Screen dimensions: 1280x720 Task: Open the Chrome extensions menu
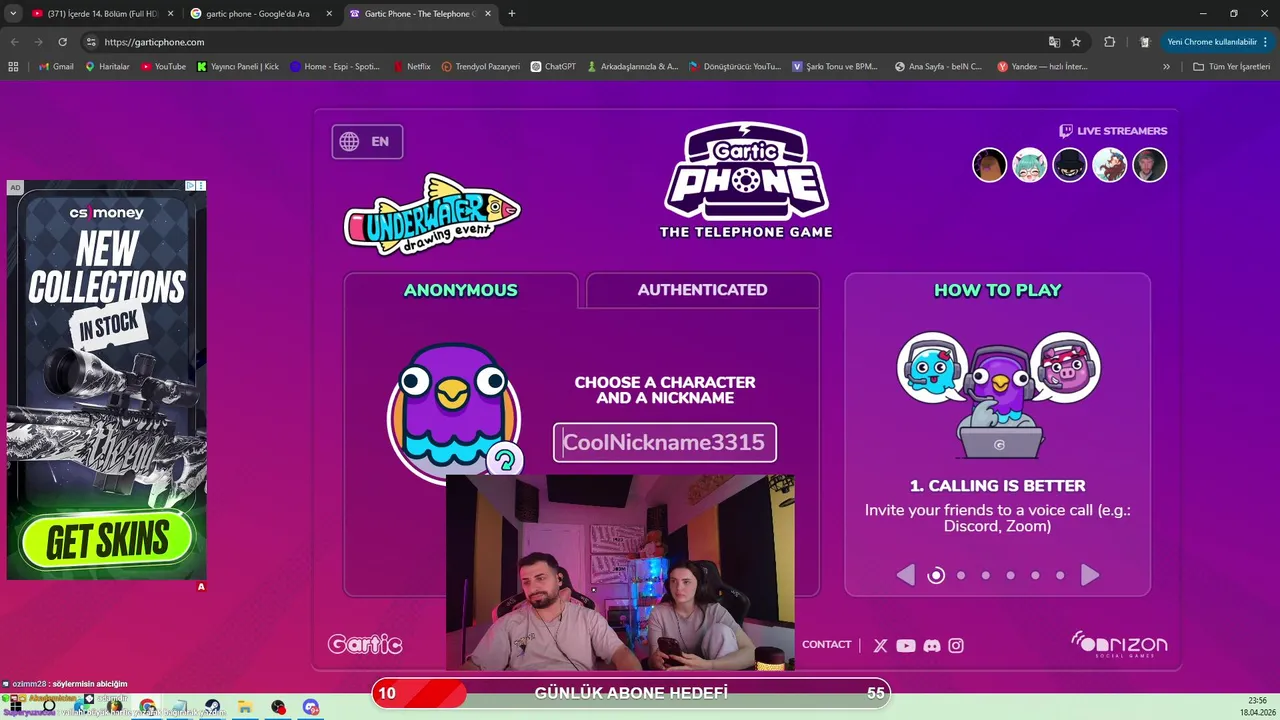click(x=1110, y=42)
